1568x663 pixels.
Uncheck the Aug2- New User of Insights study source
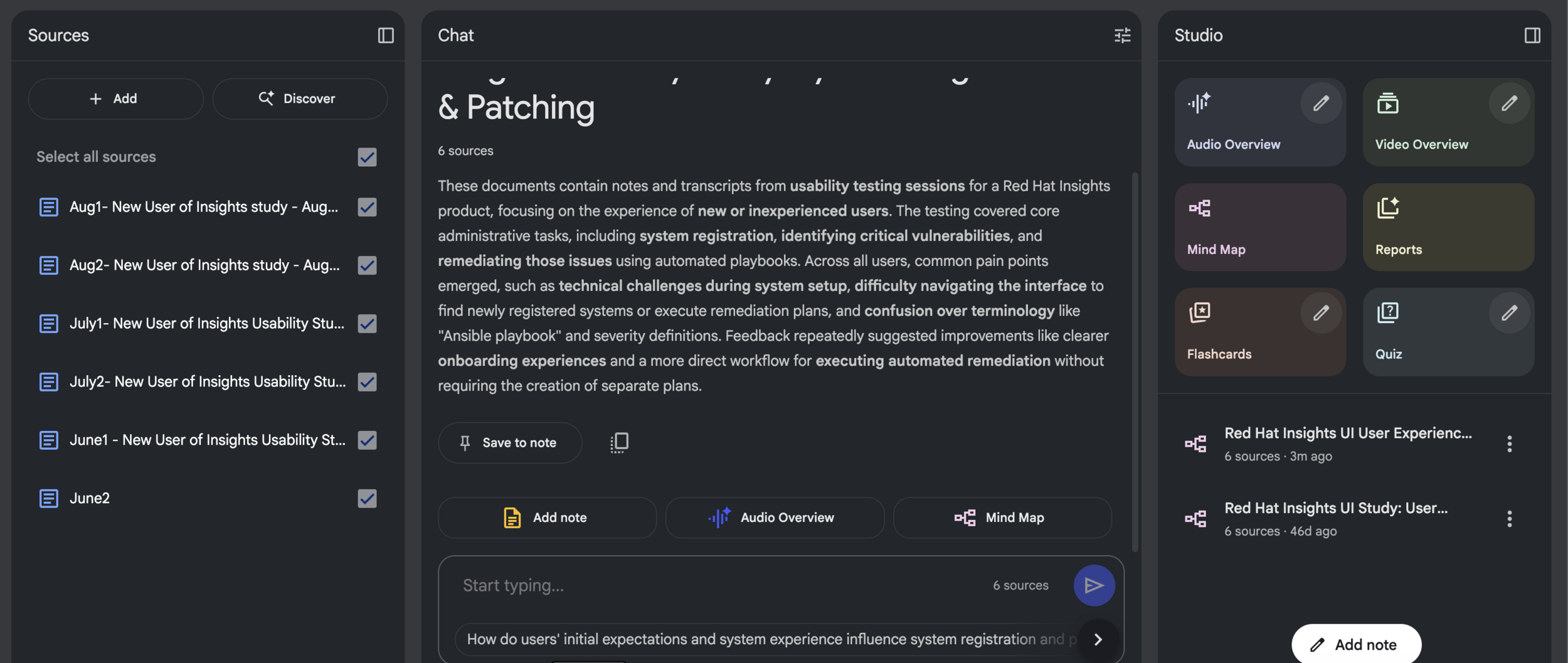tap(367, 265)
